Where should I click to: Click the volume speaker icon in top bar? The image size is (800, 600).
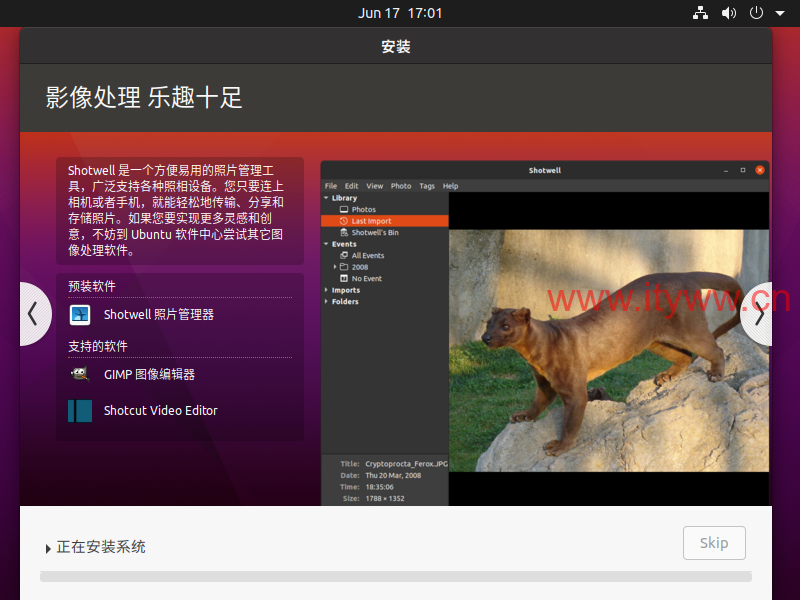click(x=729, y=13)
